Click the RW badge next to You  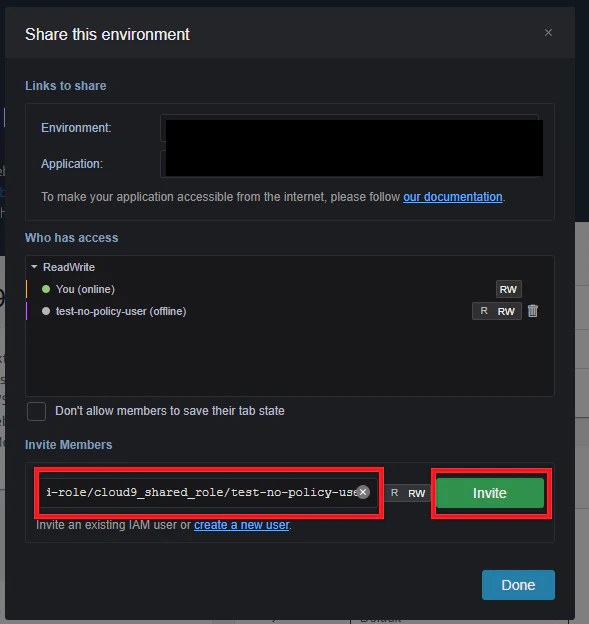[x=508, y=289]
